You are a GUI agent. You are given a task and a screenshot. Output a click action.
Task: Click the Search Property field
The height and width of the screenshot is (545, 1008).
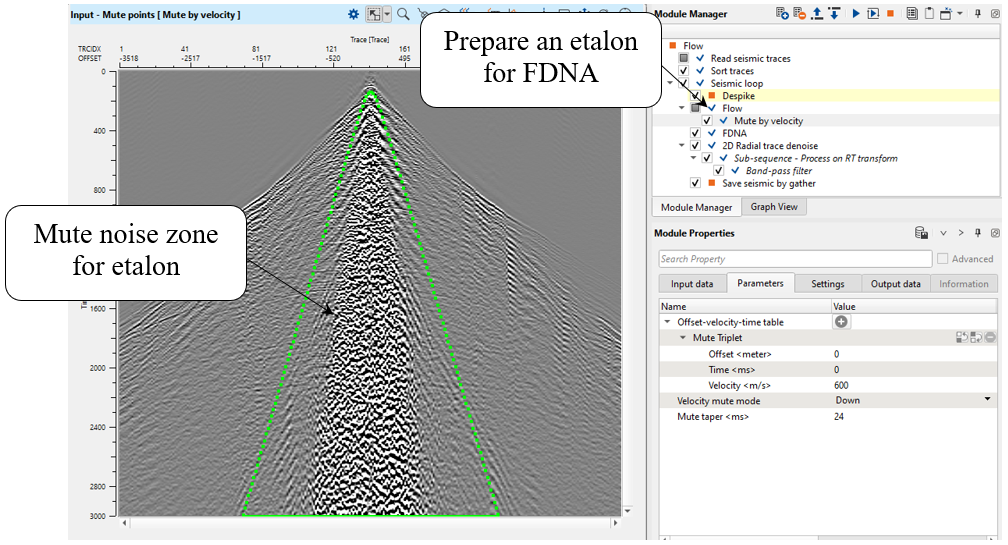793,259
